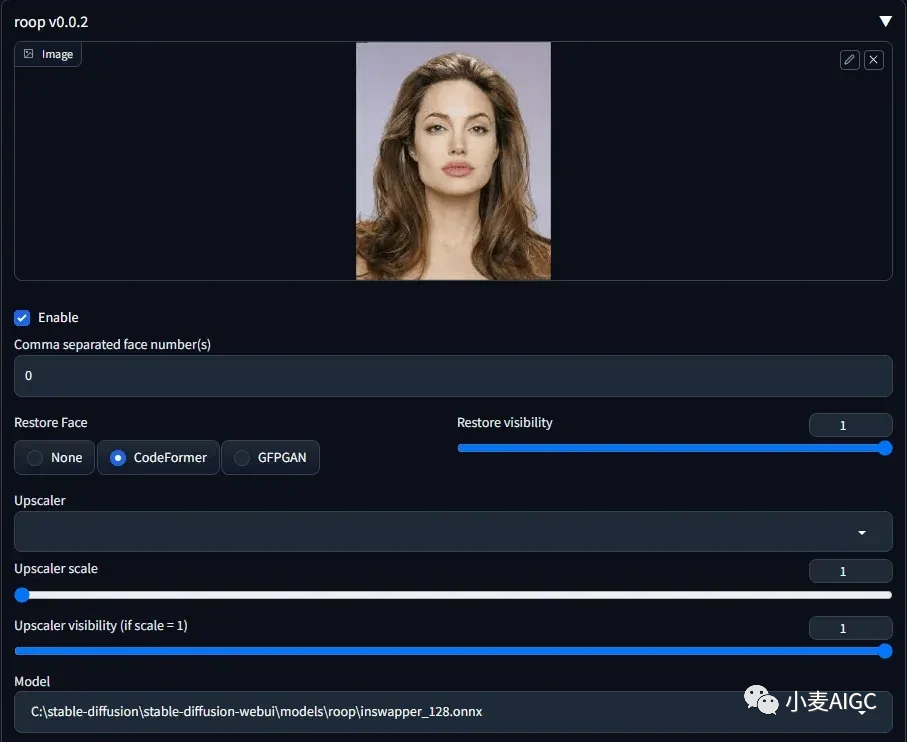Collapse the roop v0.0.2 panel
This screenshot has width=907, height=742.
884,21
